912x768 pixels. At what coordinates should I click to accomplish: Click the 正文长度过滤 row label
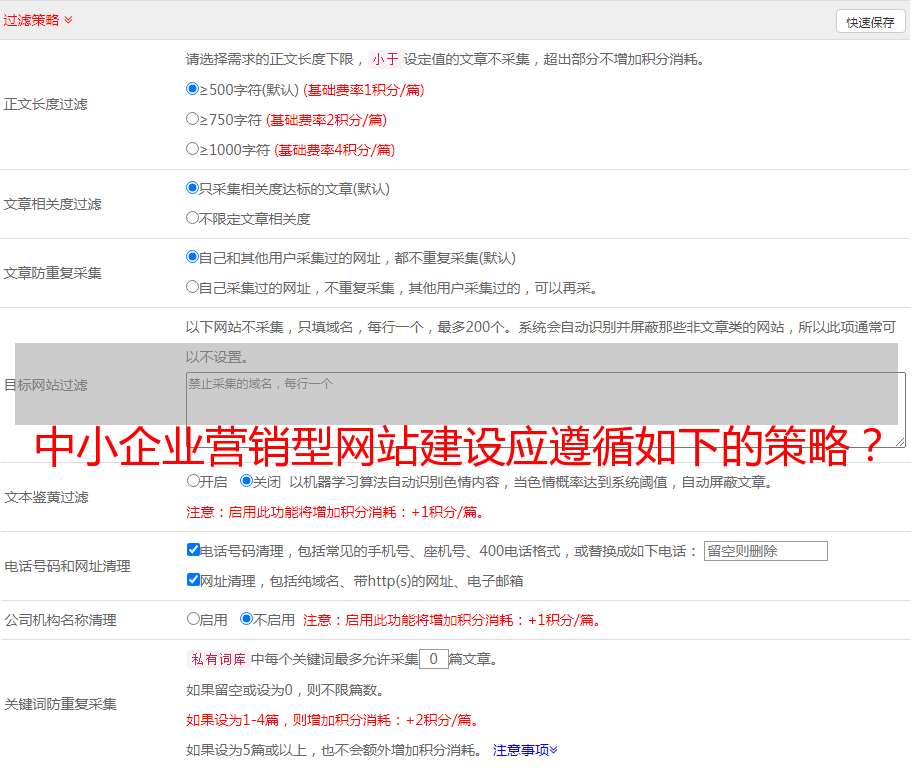click(45, 104)
